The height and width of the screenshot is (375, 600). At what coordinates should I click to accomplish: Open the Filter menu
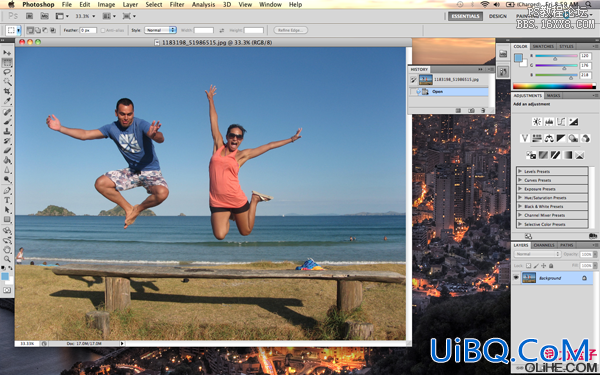177,5
